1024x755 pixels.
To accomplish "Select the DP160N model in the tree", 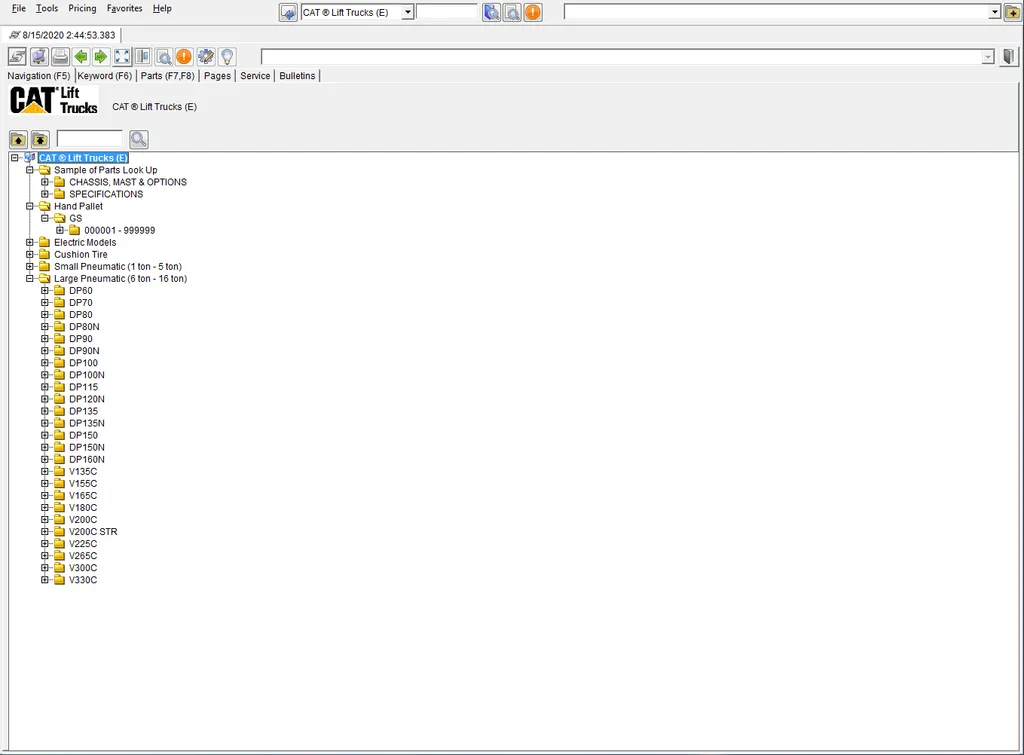I will [87, 460].
